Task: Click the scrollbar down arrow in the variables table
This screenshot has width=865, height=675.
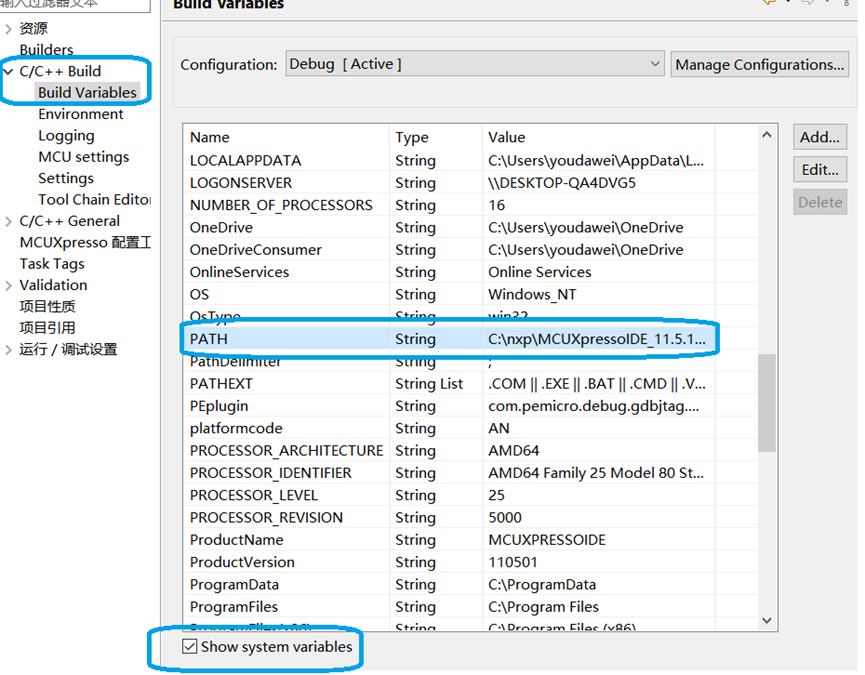Action: 767,620
